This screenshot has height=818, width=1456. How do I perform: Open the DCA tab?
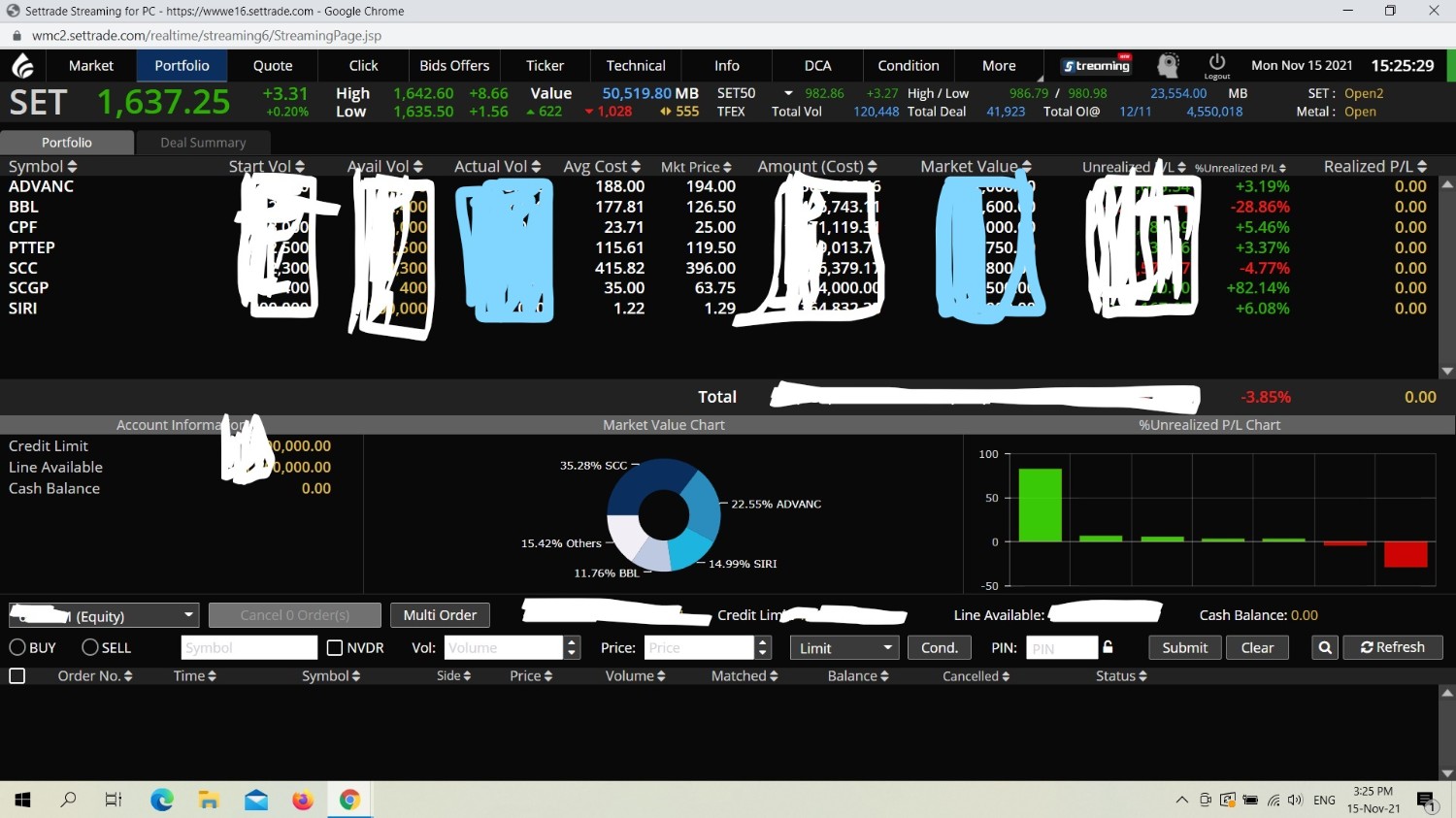click(817, 66)
